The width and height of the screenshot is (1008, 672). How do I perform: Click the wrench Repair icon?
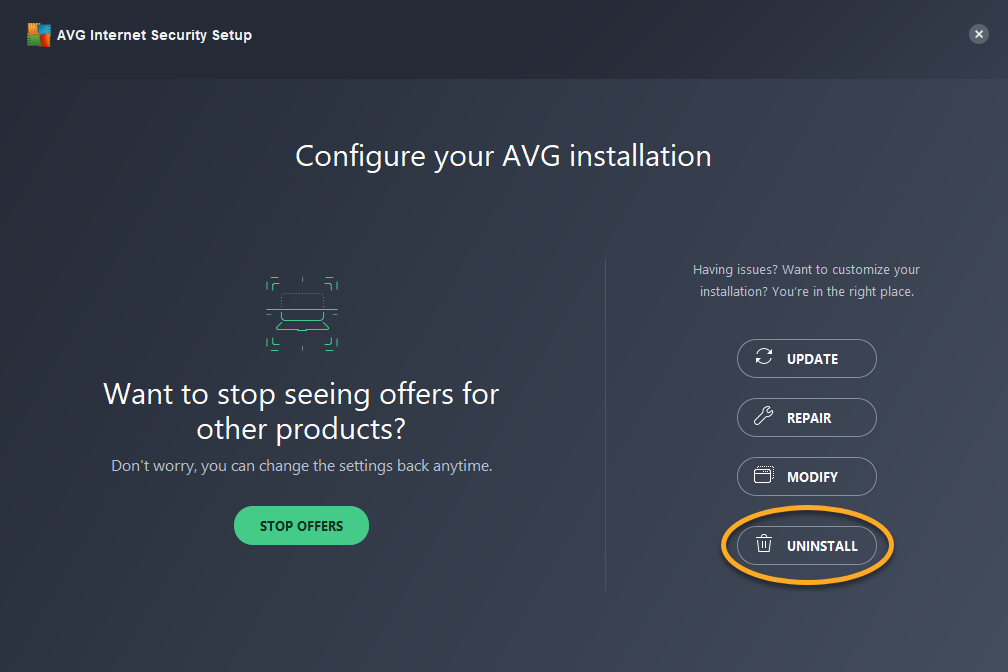click(x=764, y=417)
